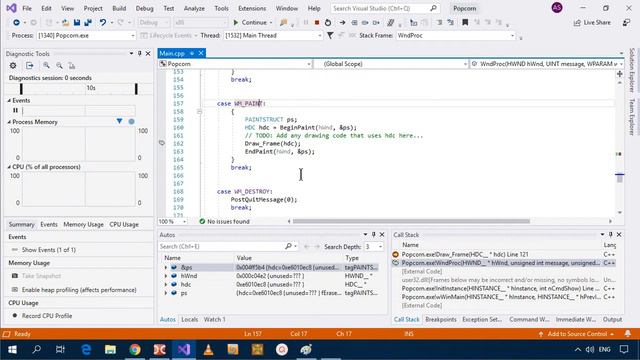Open the Global Scope dropdown

coord(391,64)
